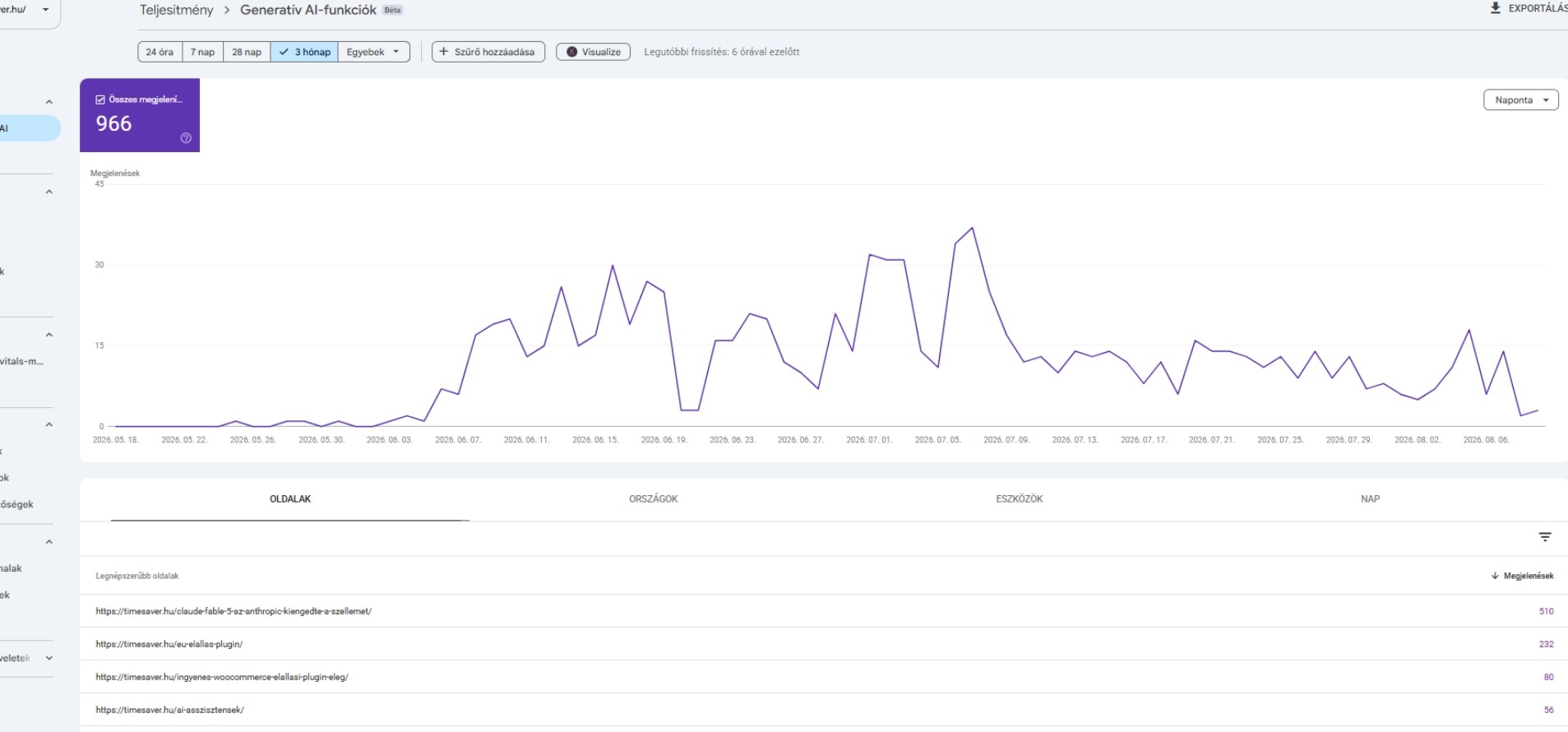Open the help icon on impressions card
Viewport: 1568px width, 732px height.
click(x=186, y=138)
